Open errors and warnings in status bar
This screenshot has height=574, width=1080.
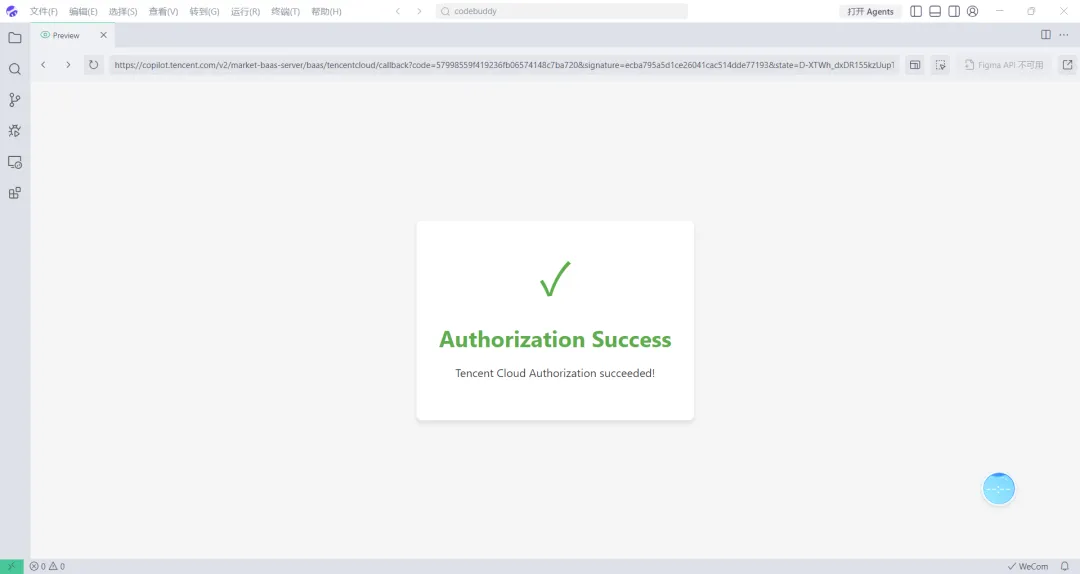(x=48, y=566)
